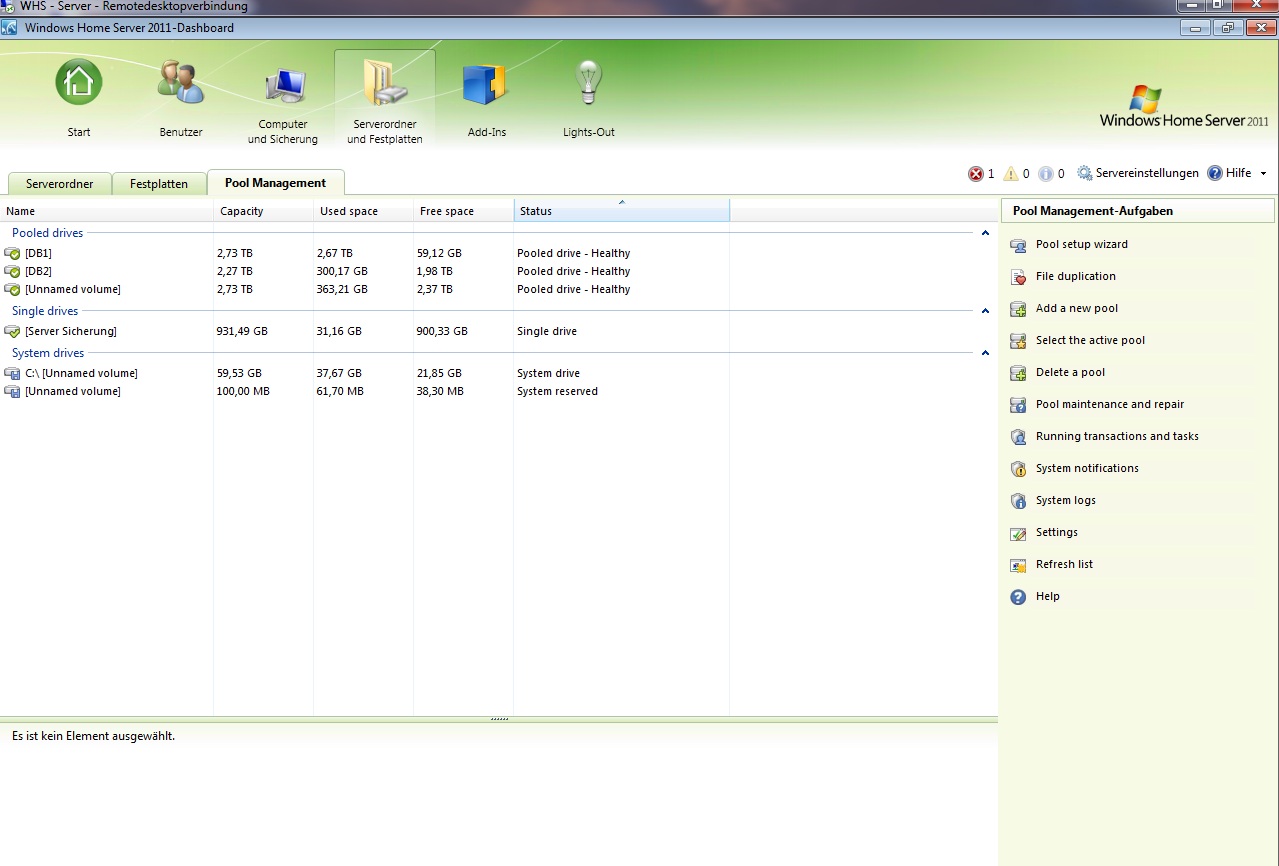Open the System notifications link

click(x=1087, y=468)
